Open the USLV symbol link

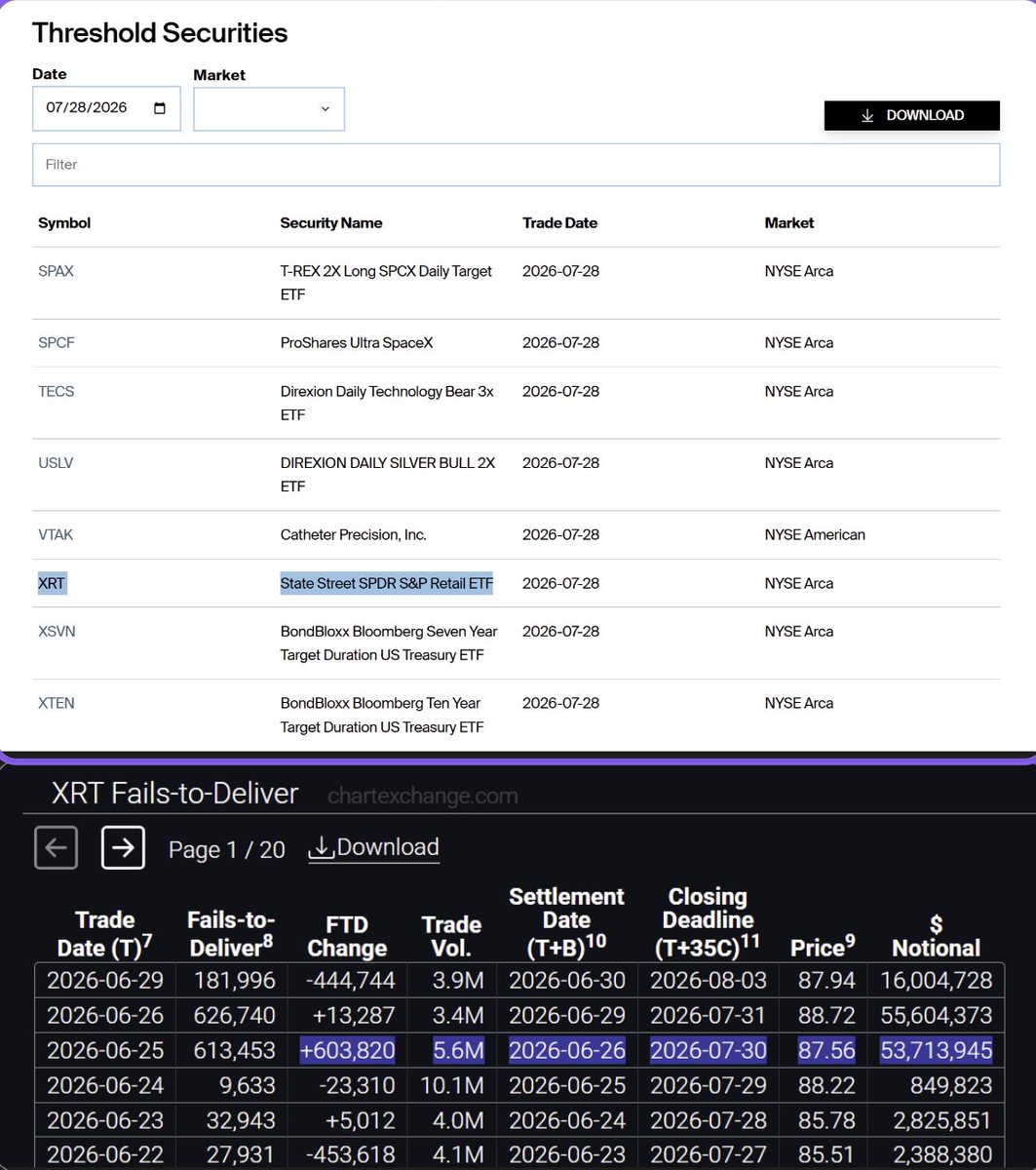[56, 463]
